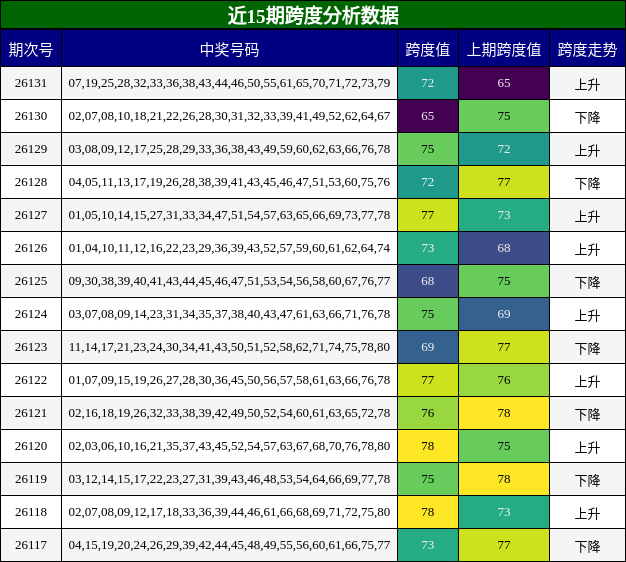Click previous span value 78 in row 26119
Image resolution: width=626 pixels, height=562 pixels.
pyautogui.click(x=504, y=479)
